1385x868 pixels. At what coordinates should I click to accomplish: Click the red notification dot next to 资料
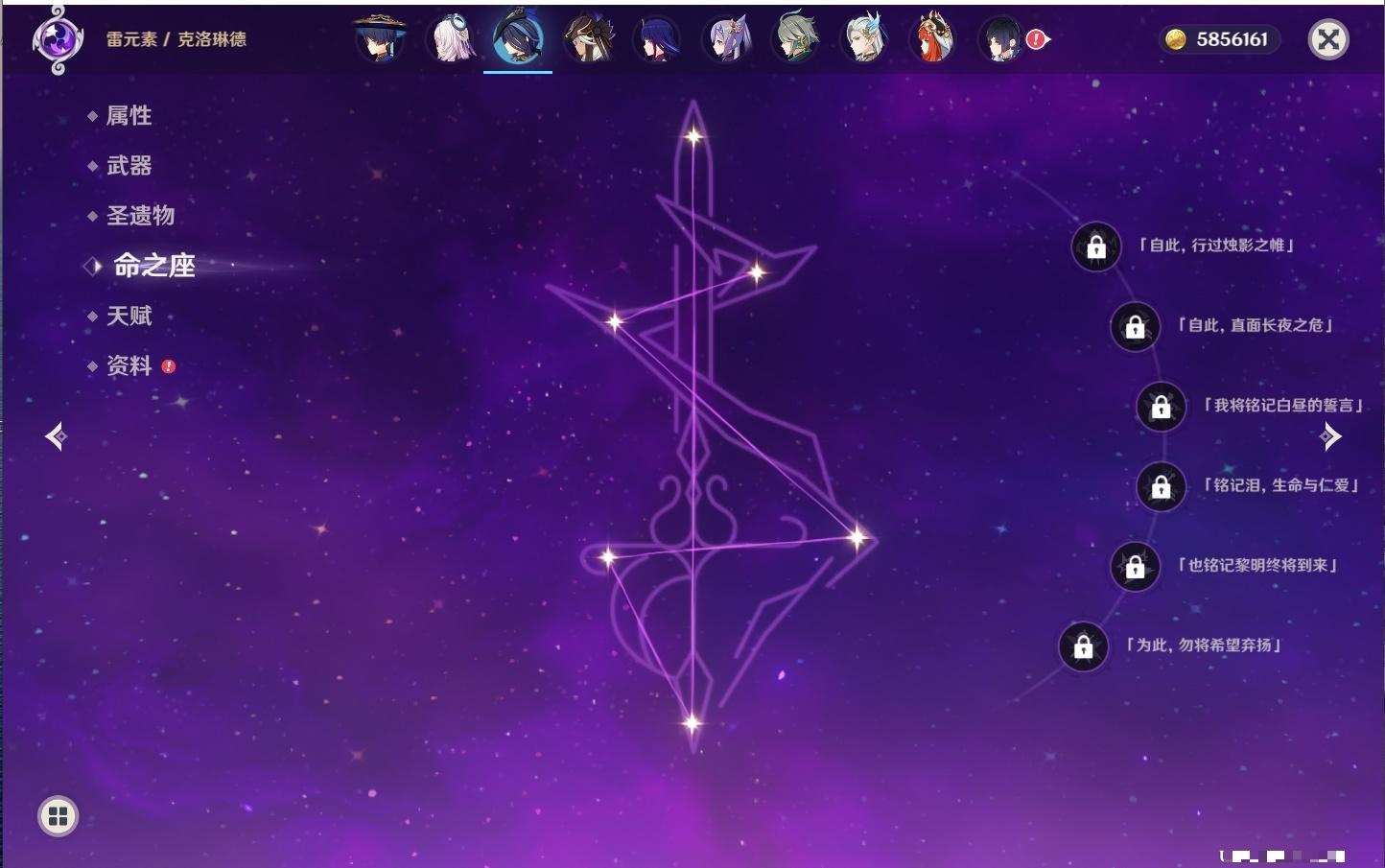coord(169,366)
